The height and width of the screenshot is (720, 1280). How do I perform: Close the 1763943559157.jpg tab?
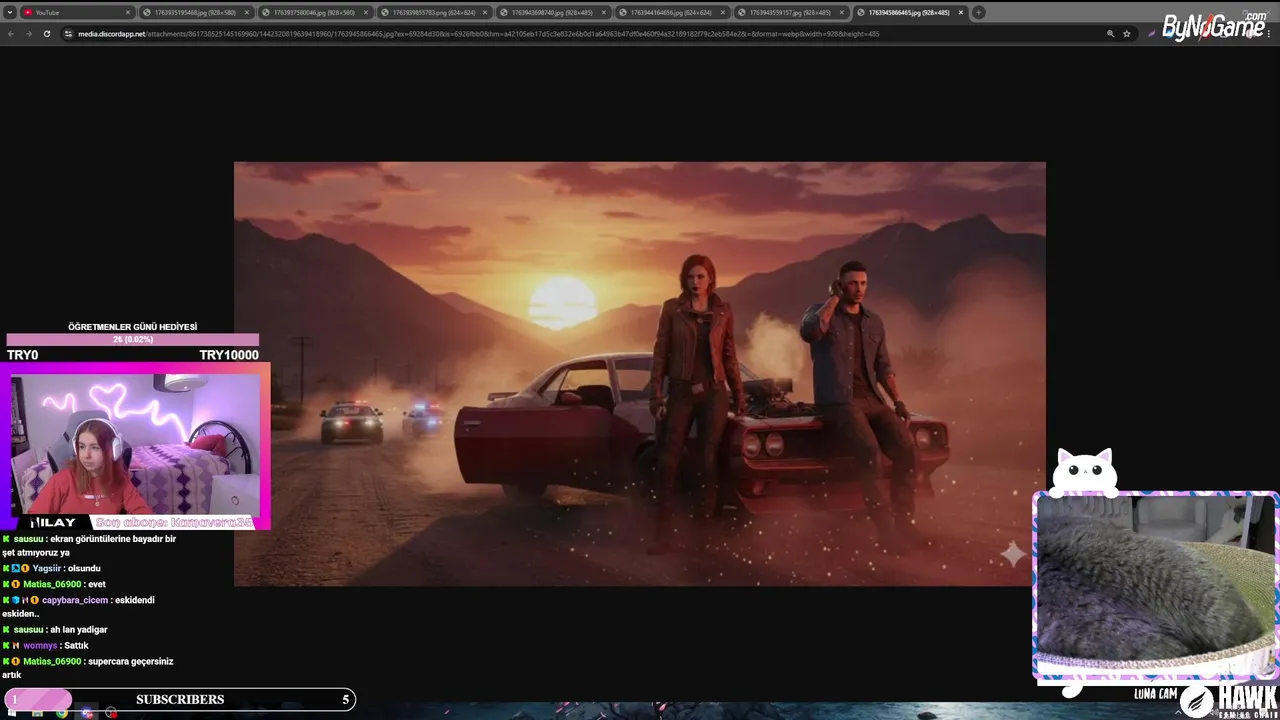pos(842,12)
